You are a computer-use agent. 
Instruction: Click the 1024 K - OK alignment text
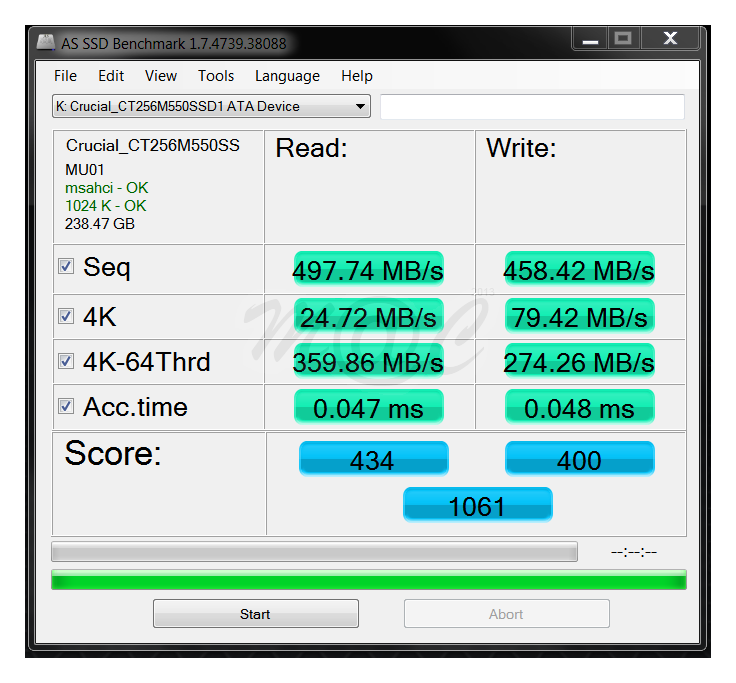click(x=106, y=206)
